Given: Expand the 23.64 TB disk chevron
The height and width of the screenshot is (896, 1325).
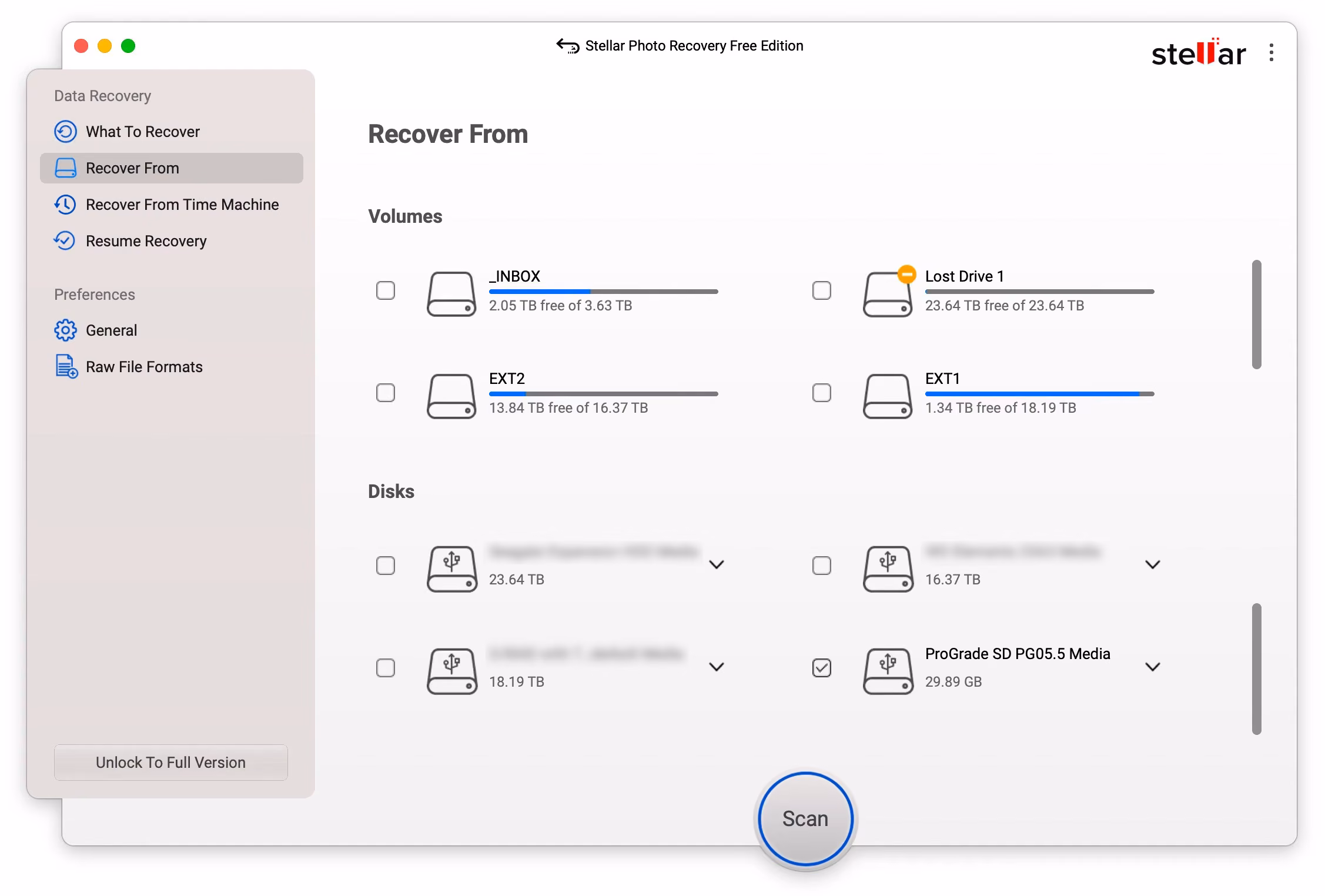Looking at the screenshot, I should [717, 565].
